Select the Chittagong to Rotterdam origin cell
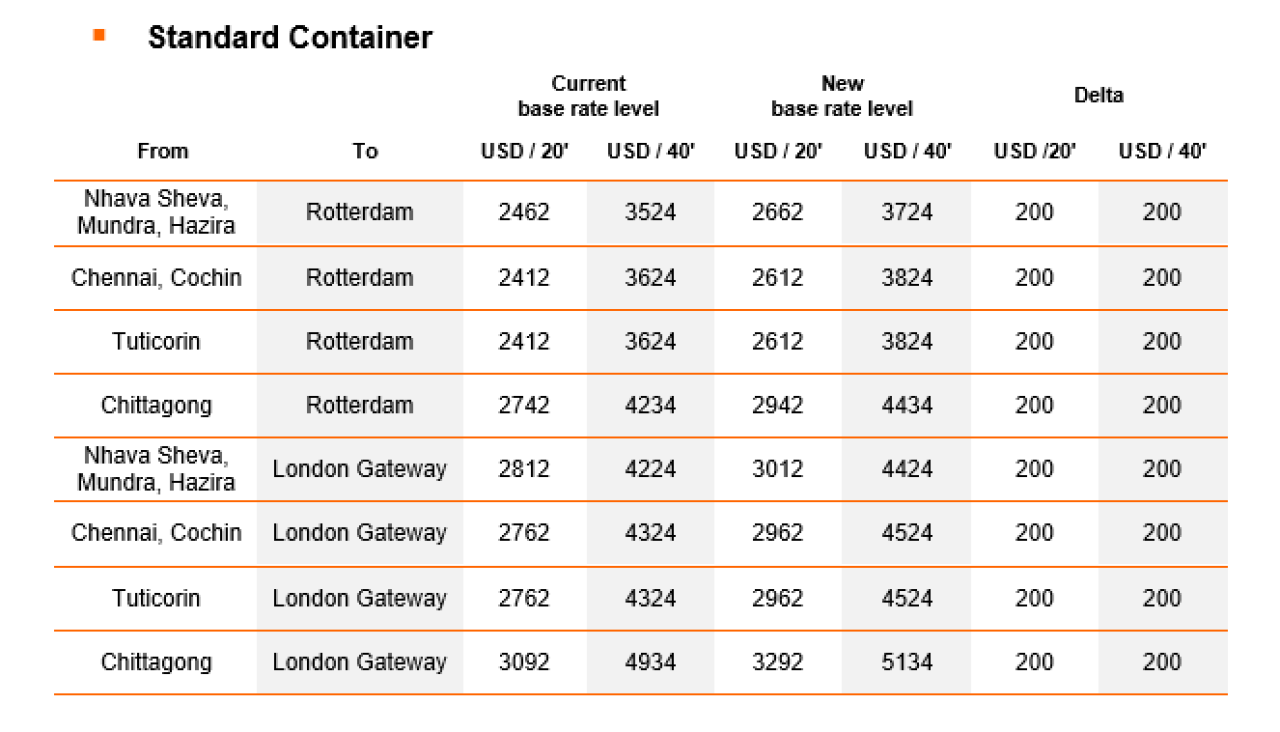The image size is (1280, 732). [x=156, y=405]
